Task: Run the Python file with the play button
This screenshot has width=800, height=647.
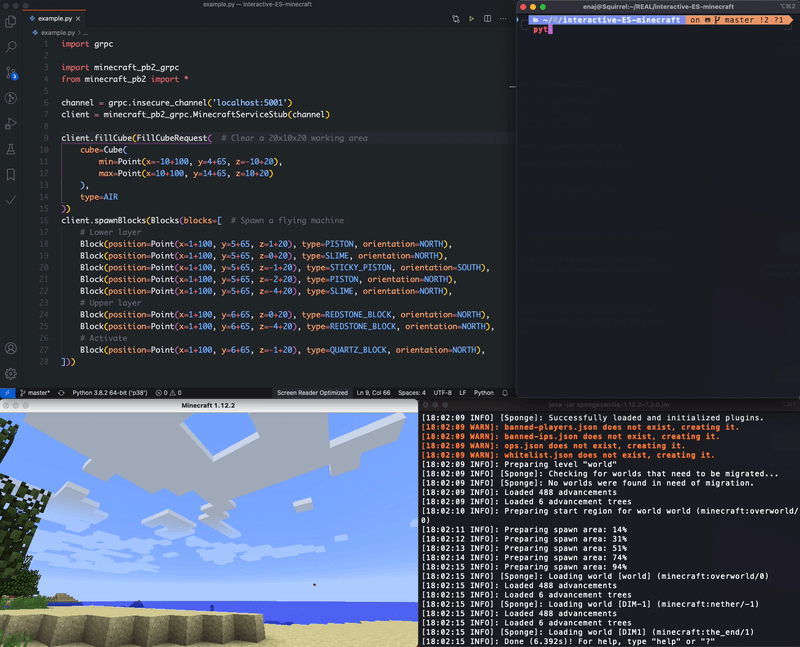Action: (471, 19)
